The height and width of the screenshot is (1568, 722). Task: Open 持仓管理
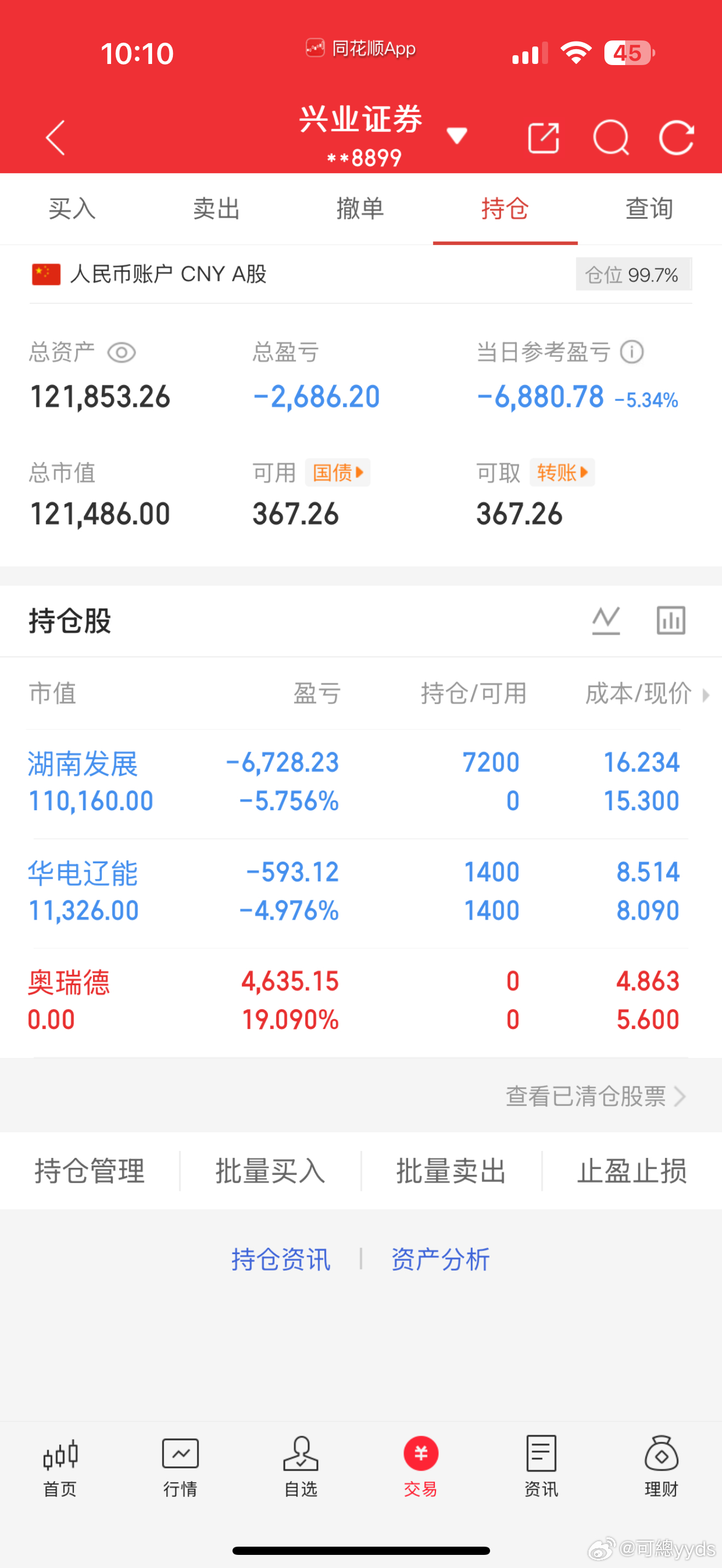(90, 1171)
